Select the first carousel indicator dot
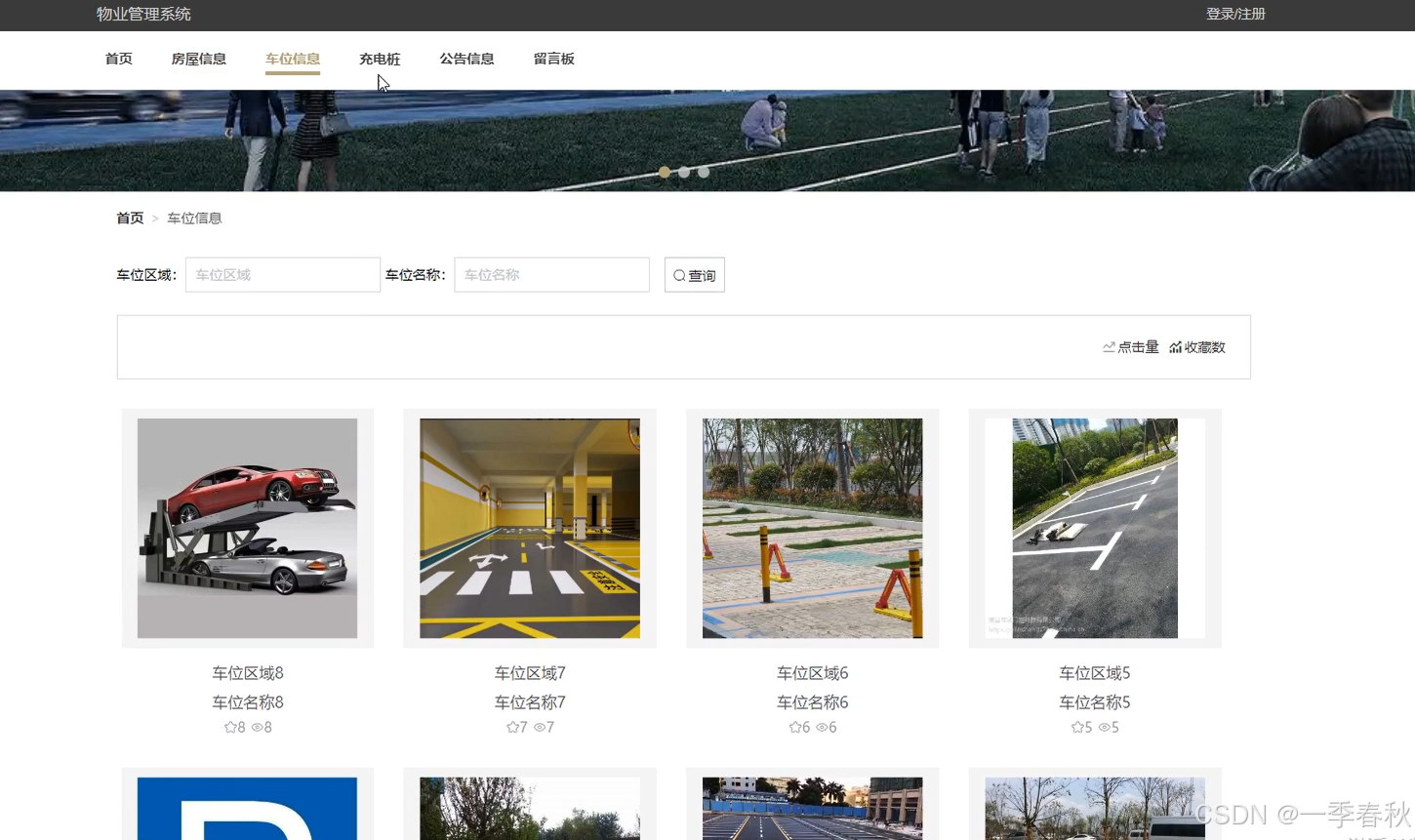Viewport: 1415px width, 840px height. click(665, 172)
